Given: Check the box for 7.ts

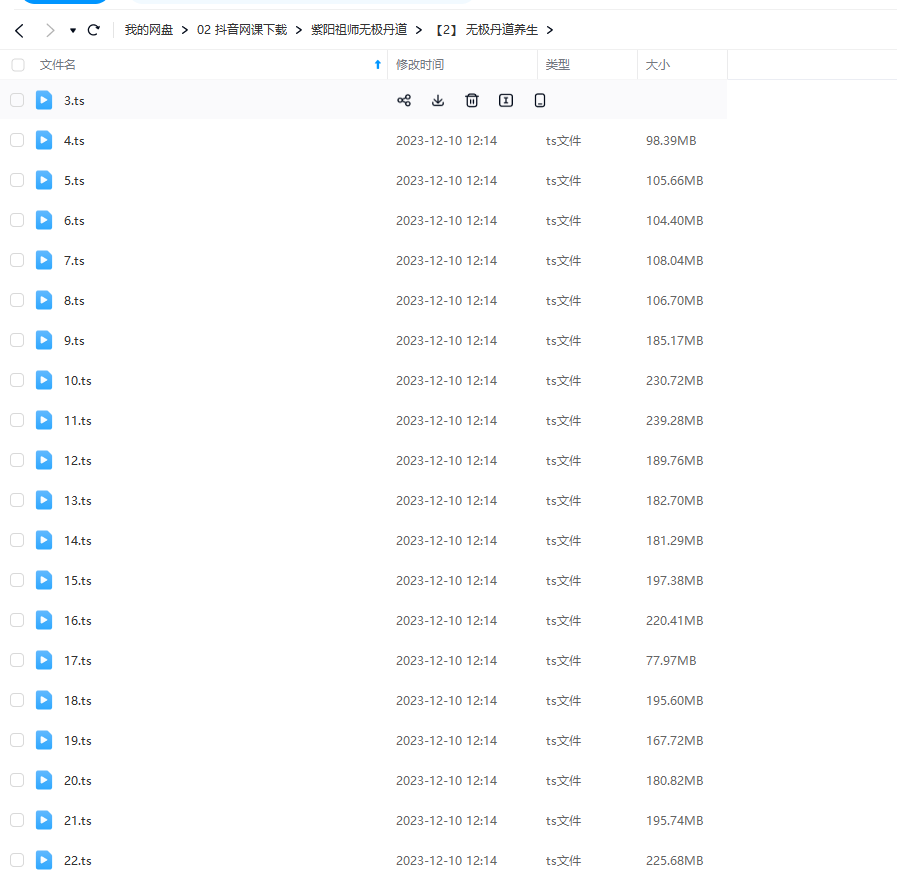Looking at the screenshot, I should pyautogui.click(x=17, y=260).
